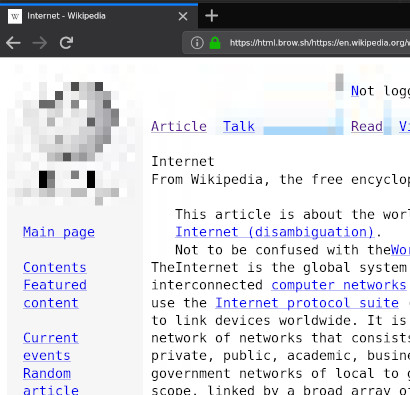Open Main page sidebar link
The image size is (410, 395).
tap(59, 232)
